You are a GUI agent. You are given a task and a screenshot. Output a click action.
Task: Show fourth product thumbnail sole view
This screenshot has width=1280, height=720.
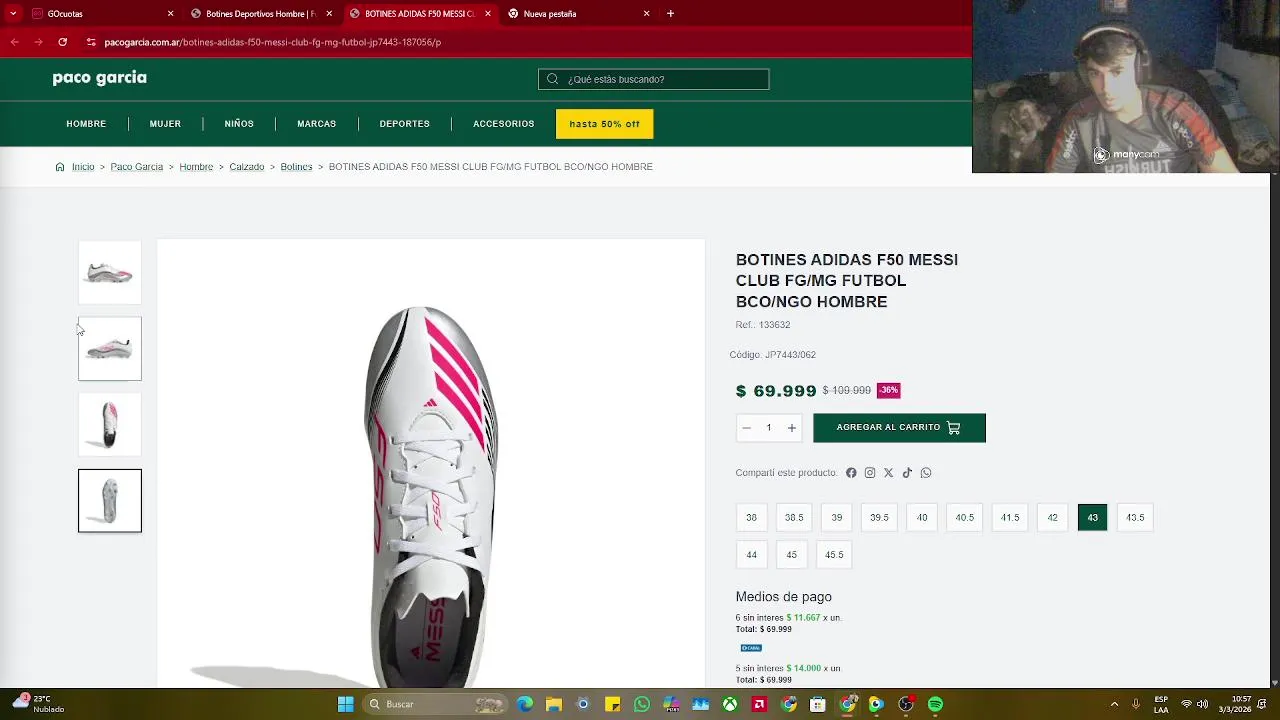pos(110,500)
